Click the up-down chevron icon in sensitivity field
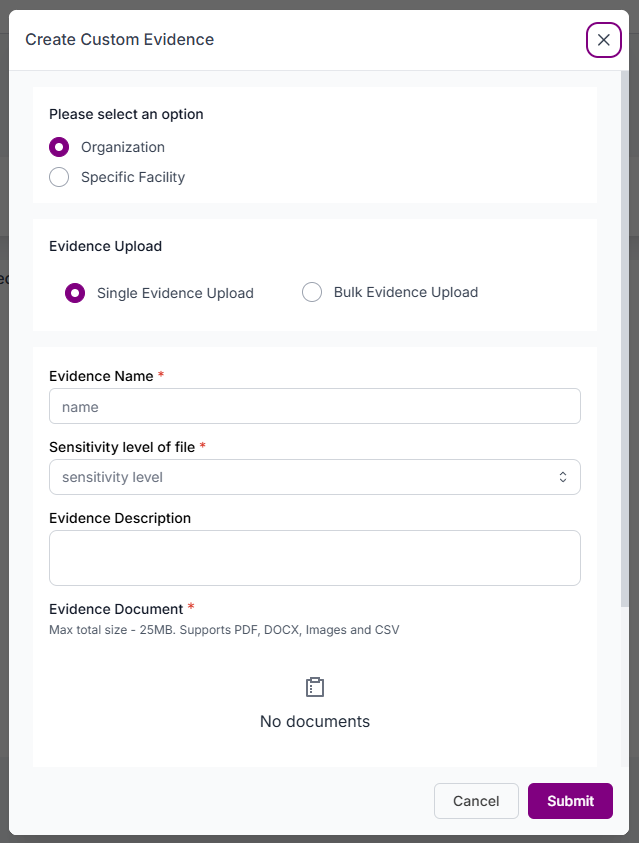 point(563,477)
